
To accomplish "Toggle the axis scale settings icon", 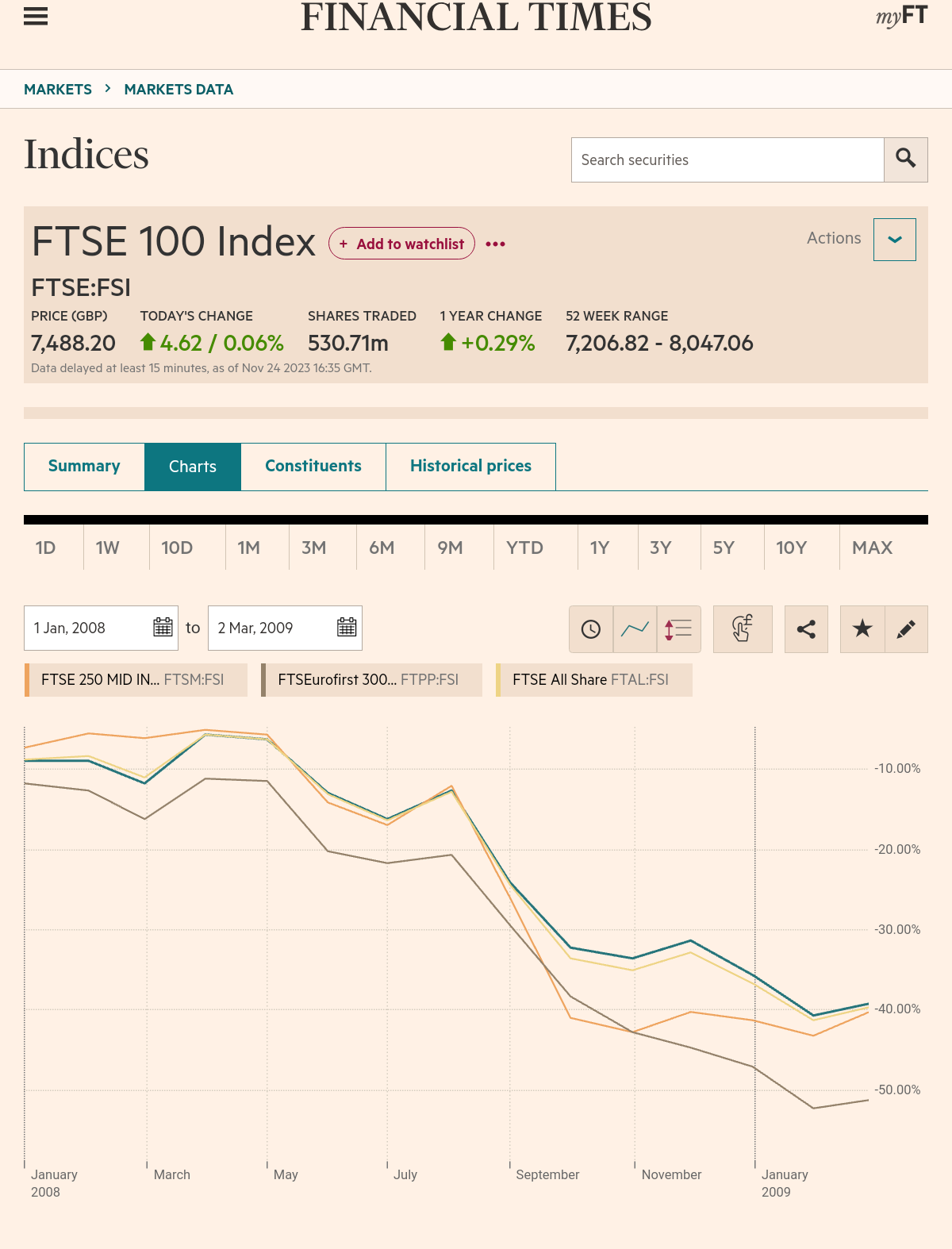I will tap(678, 629).
